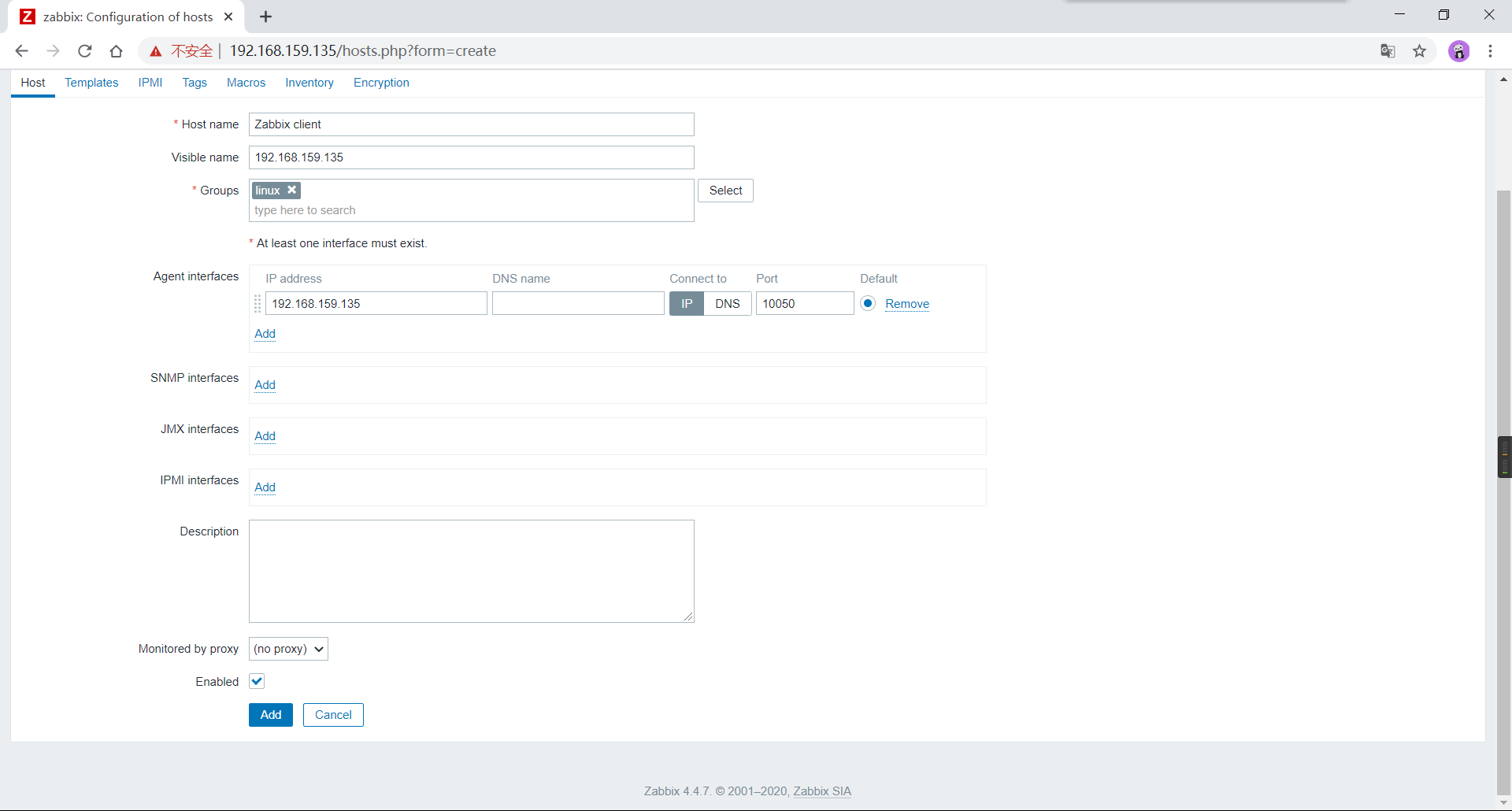1512x811 pixels.
Task: Open the Zabbix SIA footer link
Action: click(822, 791)
